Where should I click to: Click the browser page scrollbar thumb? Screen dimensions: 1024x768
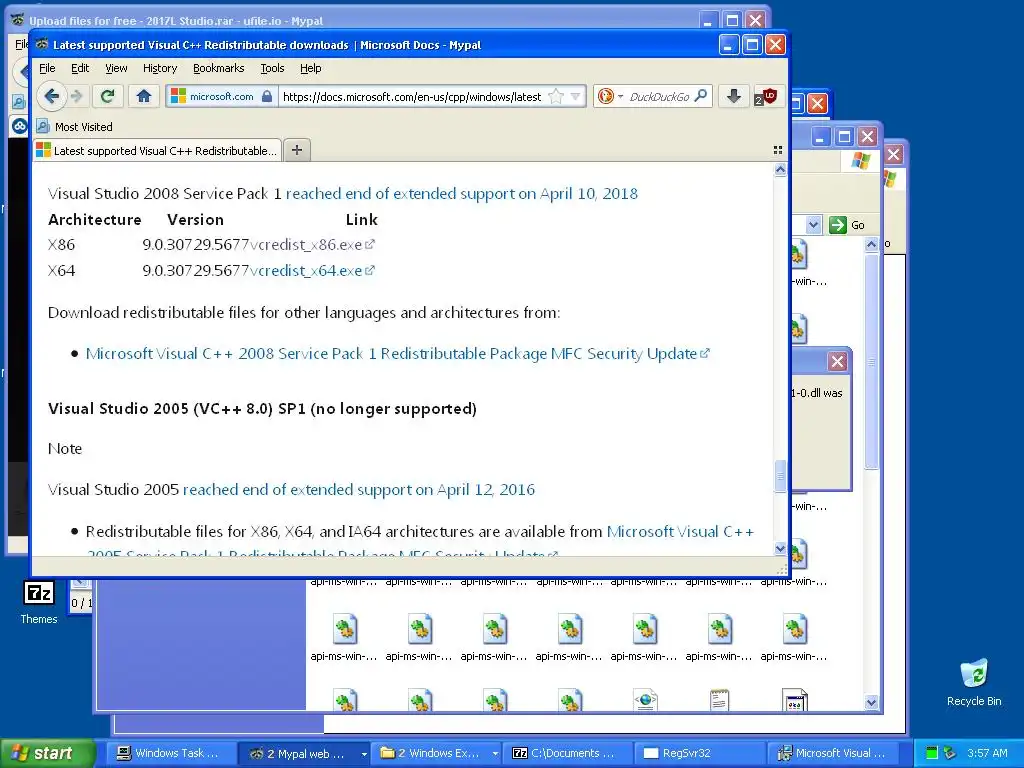pyautogui.click(x=780, y=475)
